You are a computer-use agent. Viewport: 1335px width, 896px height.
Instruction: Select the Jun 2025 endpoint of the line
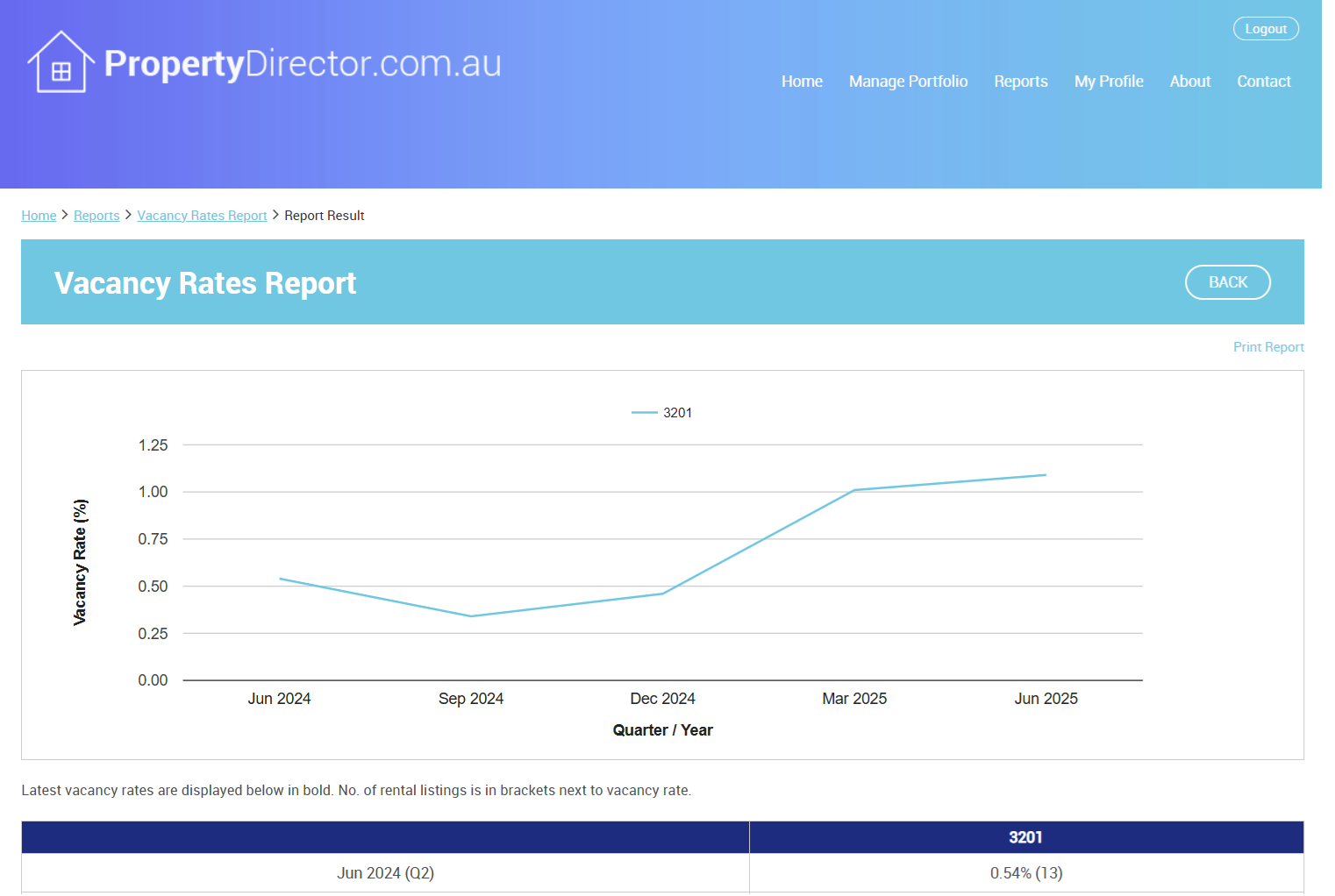coord(1046,475)
